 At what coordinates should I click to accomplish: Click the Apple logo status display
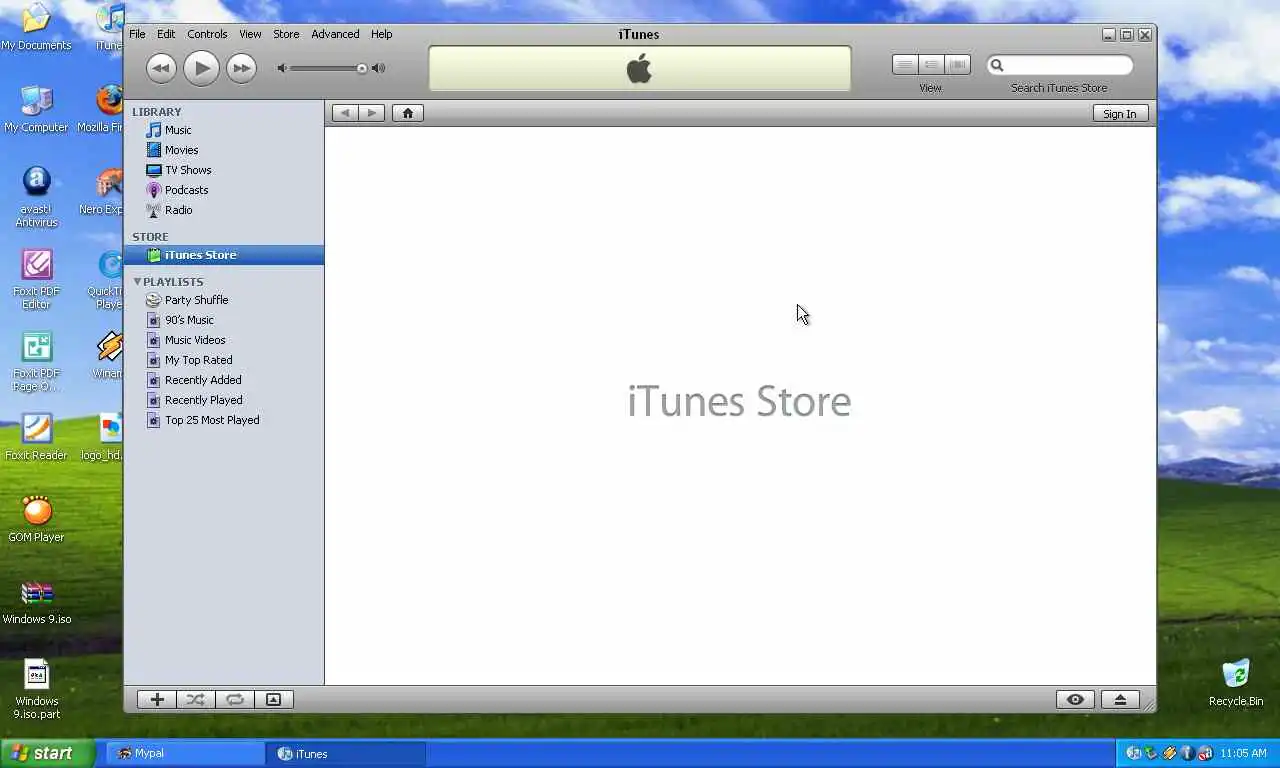point(640,69)
